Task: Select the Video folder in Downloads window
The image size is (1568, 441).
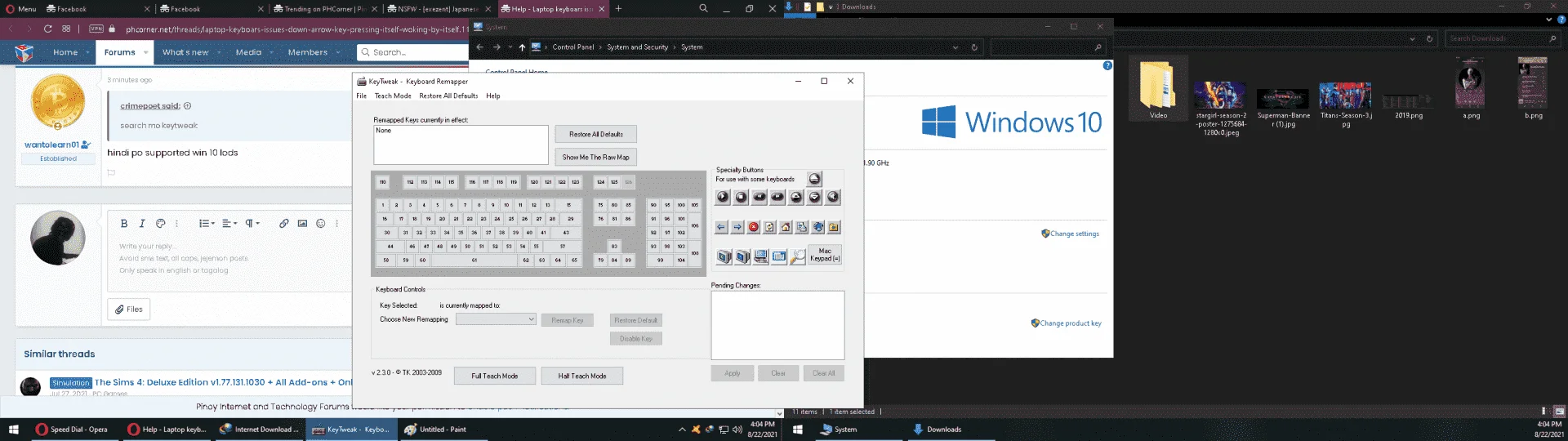Action: [1158, 90]
